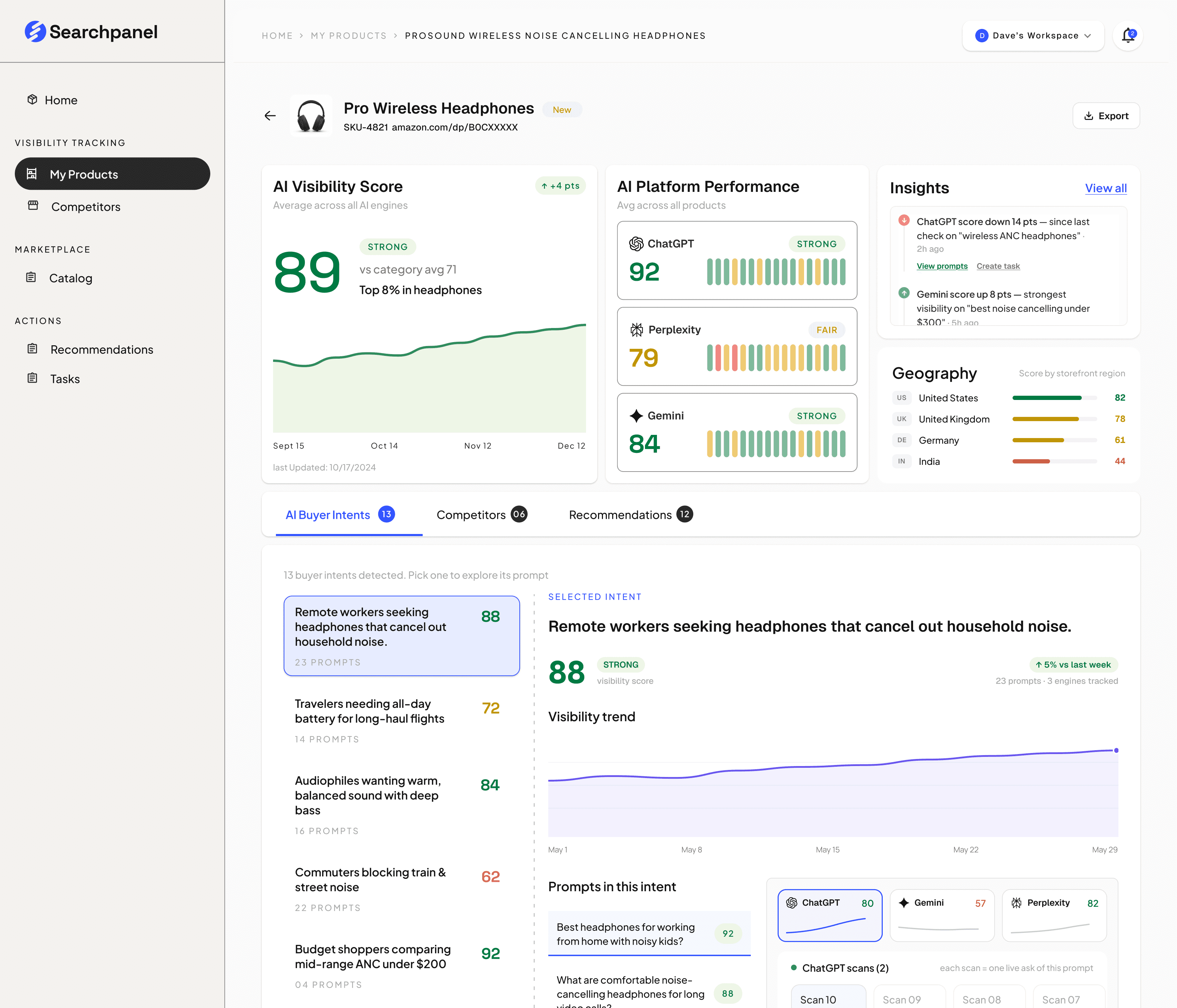Click the Perplexity logo in Platform Performance
Image resolution: width=1177 pixels, height=1008 pixels.
tap(637, 329)
